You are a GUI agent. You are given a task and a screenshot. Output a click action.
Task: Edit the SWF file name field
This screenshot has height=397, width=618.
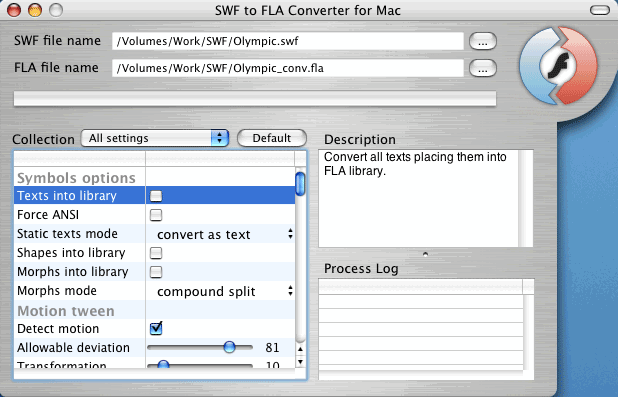tap(288, 41)
